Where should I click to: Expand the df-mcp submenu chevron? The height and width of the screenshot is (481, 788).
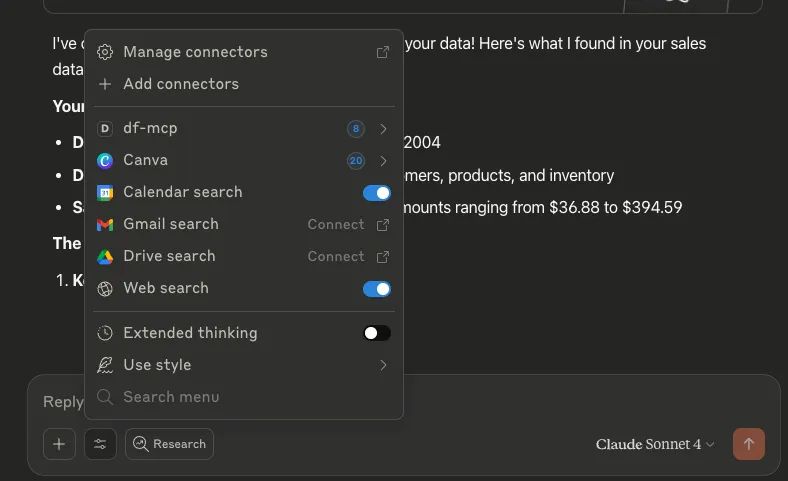pos(383,129)
